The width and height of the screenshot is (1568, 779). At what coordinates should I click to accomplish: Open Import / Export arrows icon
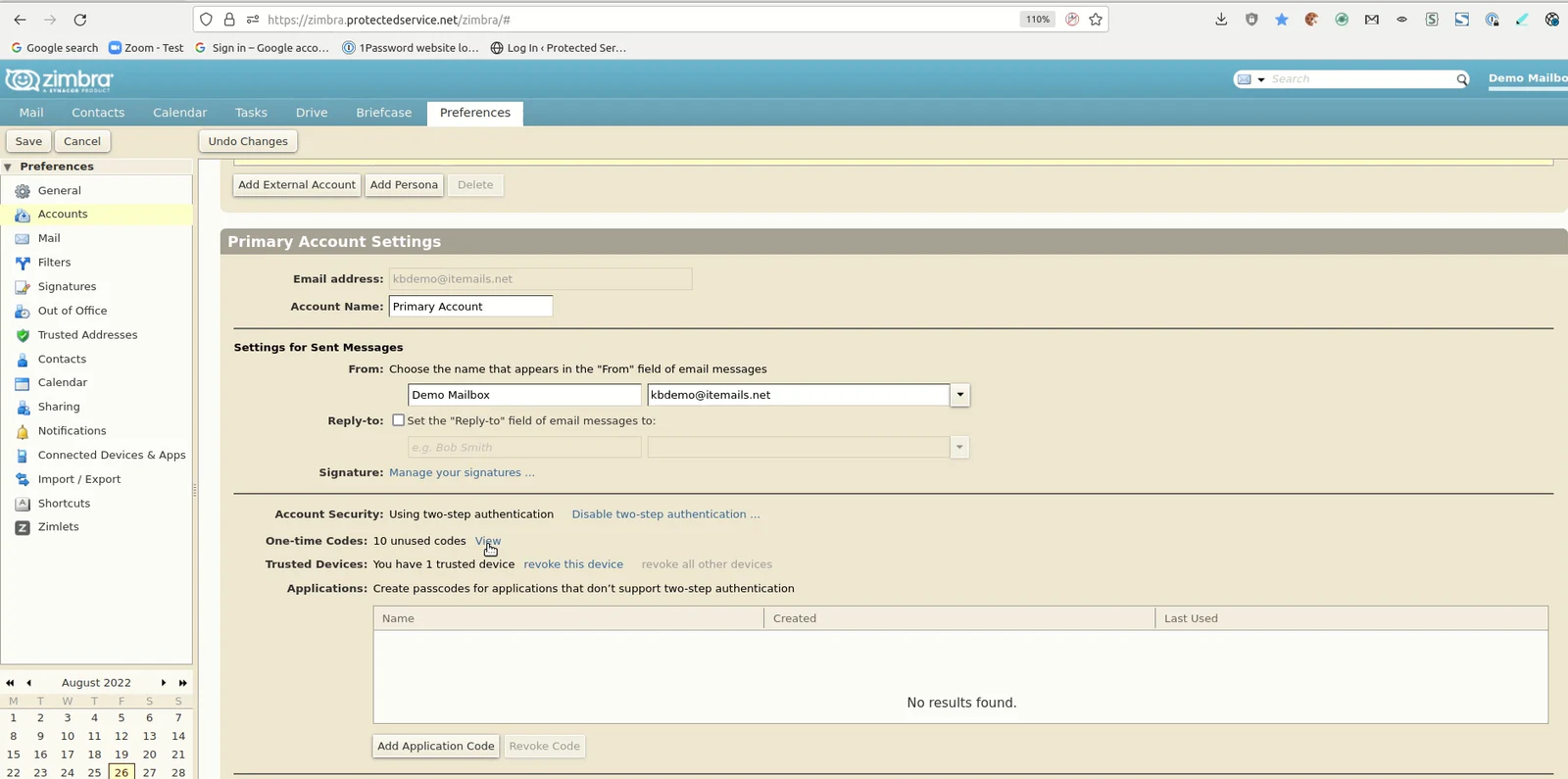click(23, 479)
